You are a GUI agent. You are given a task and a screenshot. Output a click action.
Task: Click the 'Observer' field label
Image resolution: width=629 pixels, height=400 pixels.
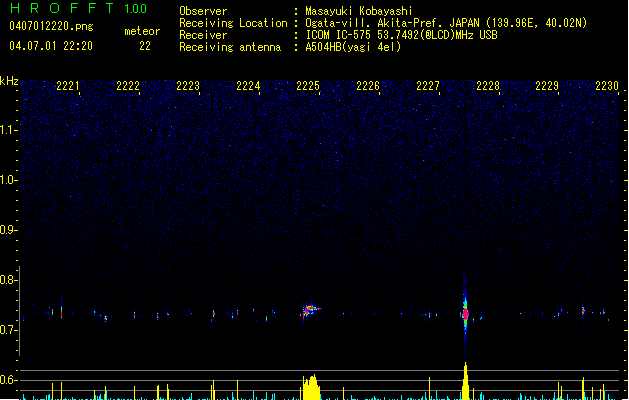click(x=203, y=11)
